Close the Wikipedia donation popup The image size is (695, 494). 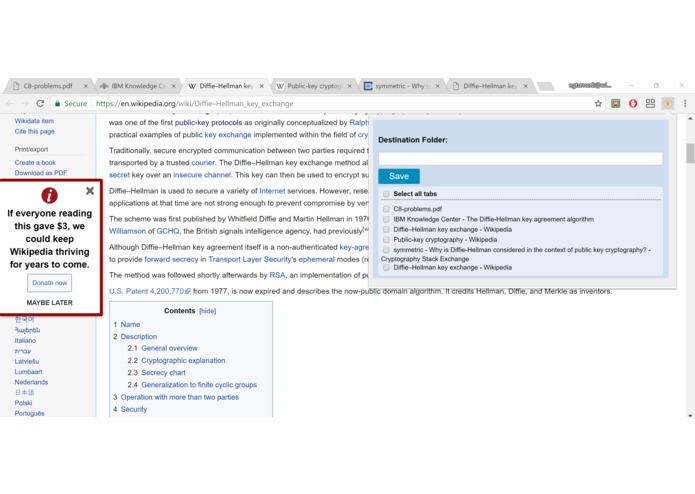click(x=90, y=191)
